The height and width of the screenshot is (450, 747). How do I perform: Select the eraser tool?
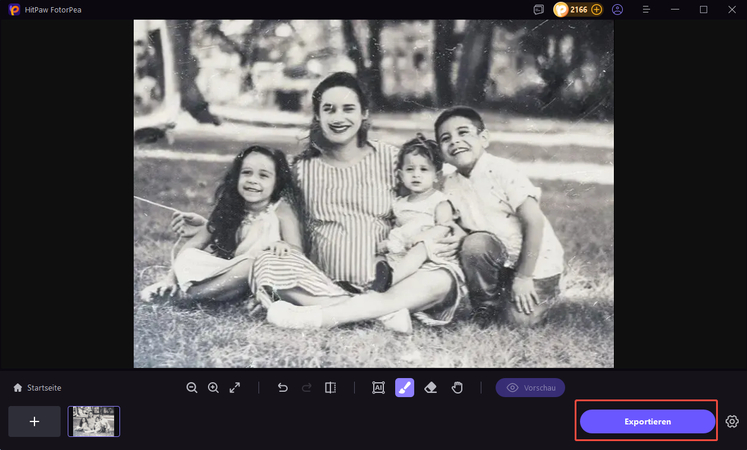pyautogui.click(x=431, y=388)
